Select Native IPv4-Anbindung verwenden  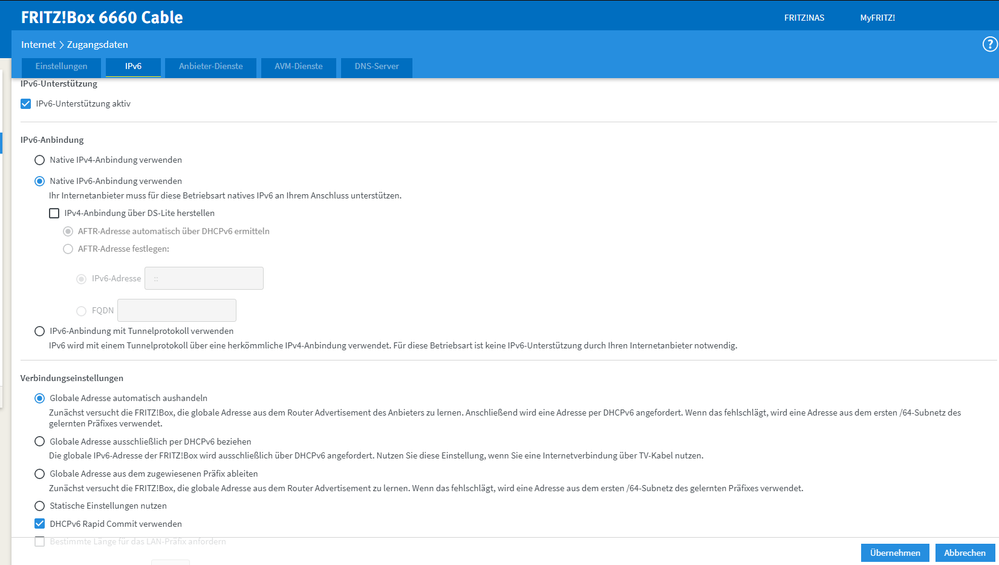(x=40, y=160)
